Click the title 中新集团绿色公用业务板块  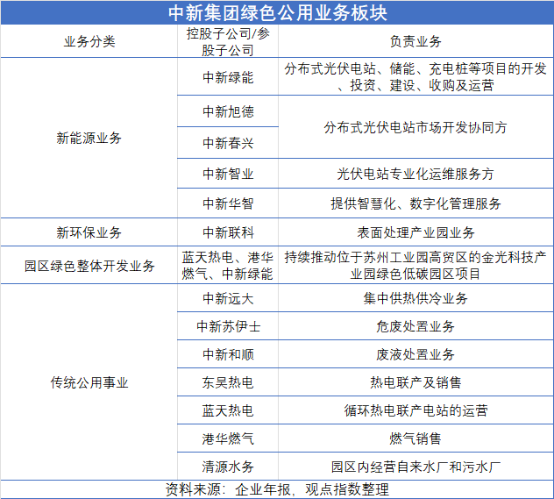[x=277, y=12]
